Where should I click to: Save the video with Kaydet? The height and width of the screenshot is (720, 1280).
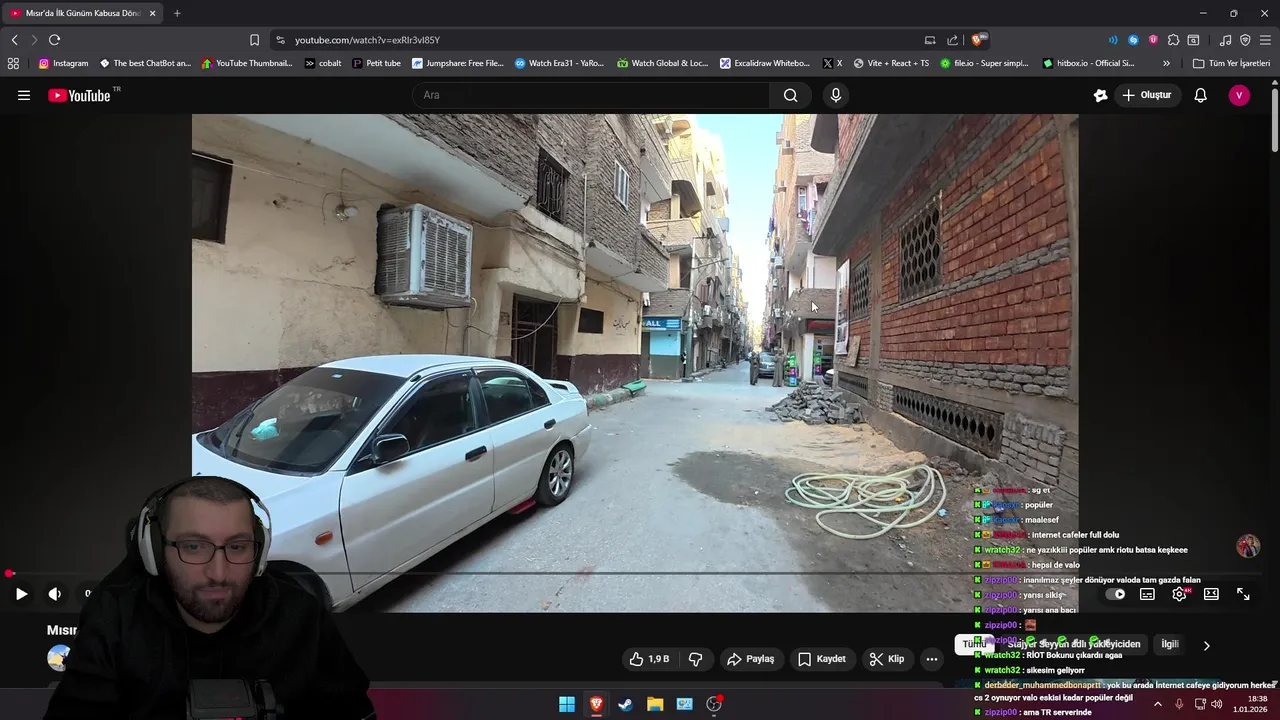(x=822, y=659)
